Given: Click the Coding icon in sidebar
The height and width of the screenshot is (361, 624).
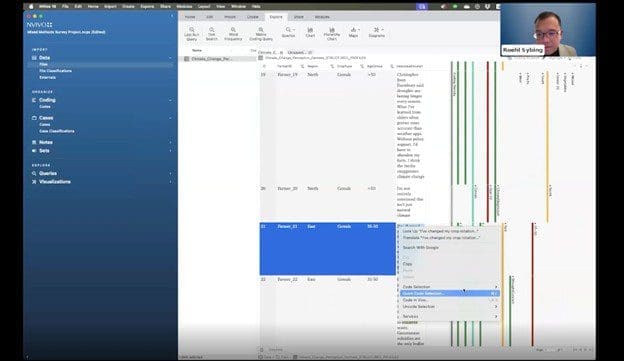Looking at the screenshot, I should (34, 100).
